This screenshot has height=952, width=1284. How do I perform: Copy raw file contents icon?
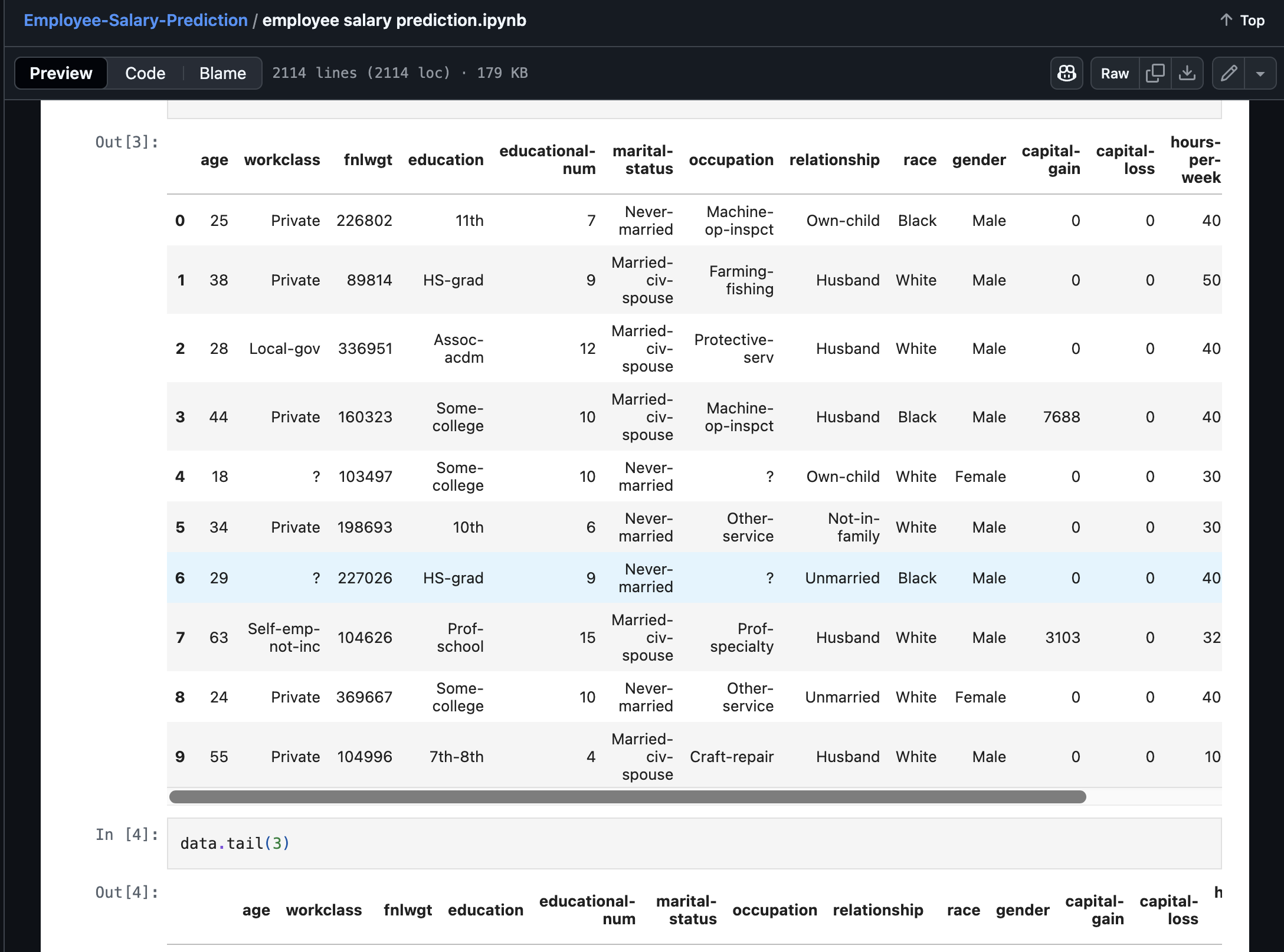(x=1155, y=73)
